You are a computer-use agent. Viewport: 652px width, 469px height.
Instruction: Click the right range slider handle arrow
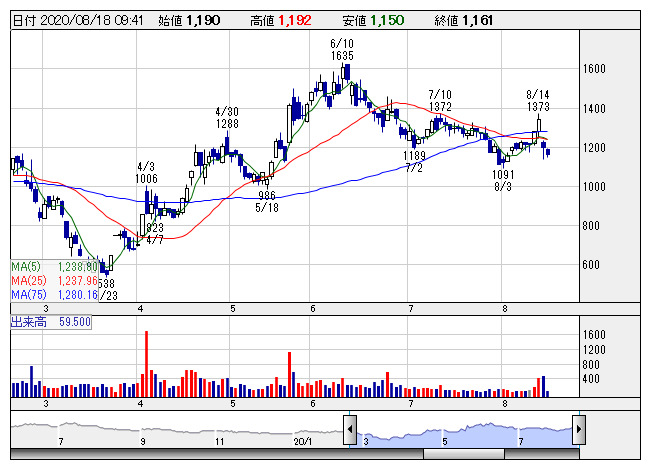(x=579, y=430)
